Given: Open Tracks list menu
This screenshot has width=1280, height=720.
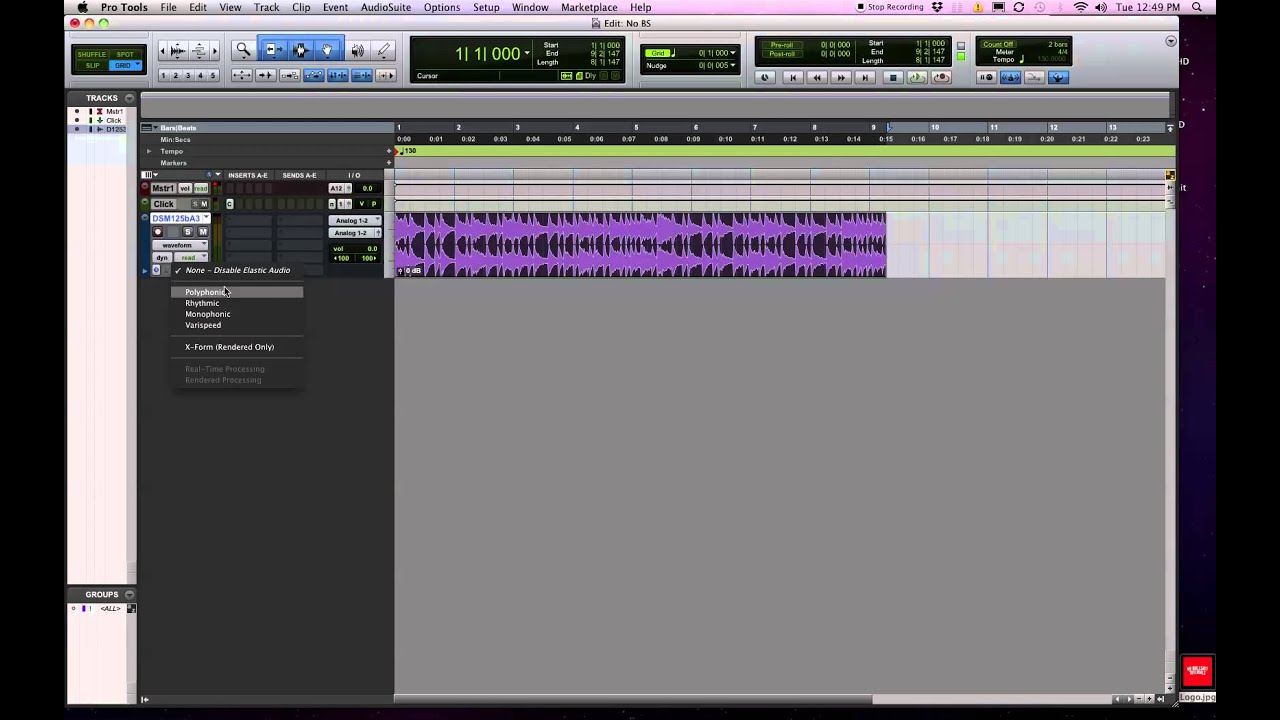Looking at the screenshot, I should (129, 98).
